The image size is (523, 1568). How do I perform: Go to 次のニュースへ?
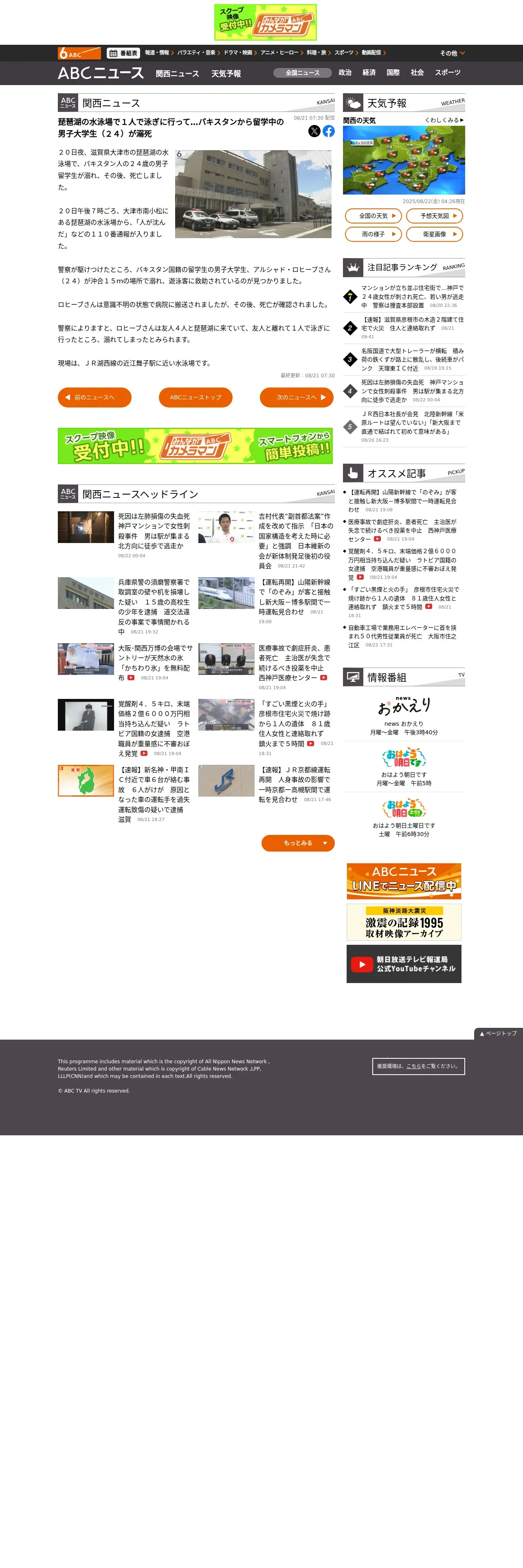click(x=297, y=397)
